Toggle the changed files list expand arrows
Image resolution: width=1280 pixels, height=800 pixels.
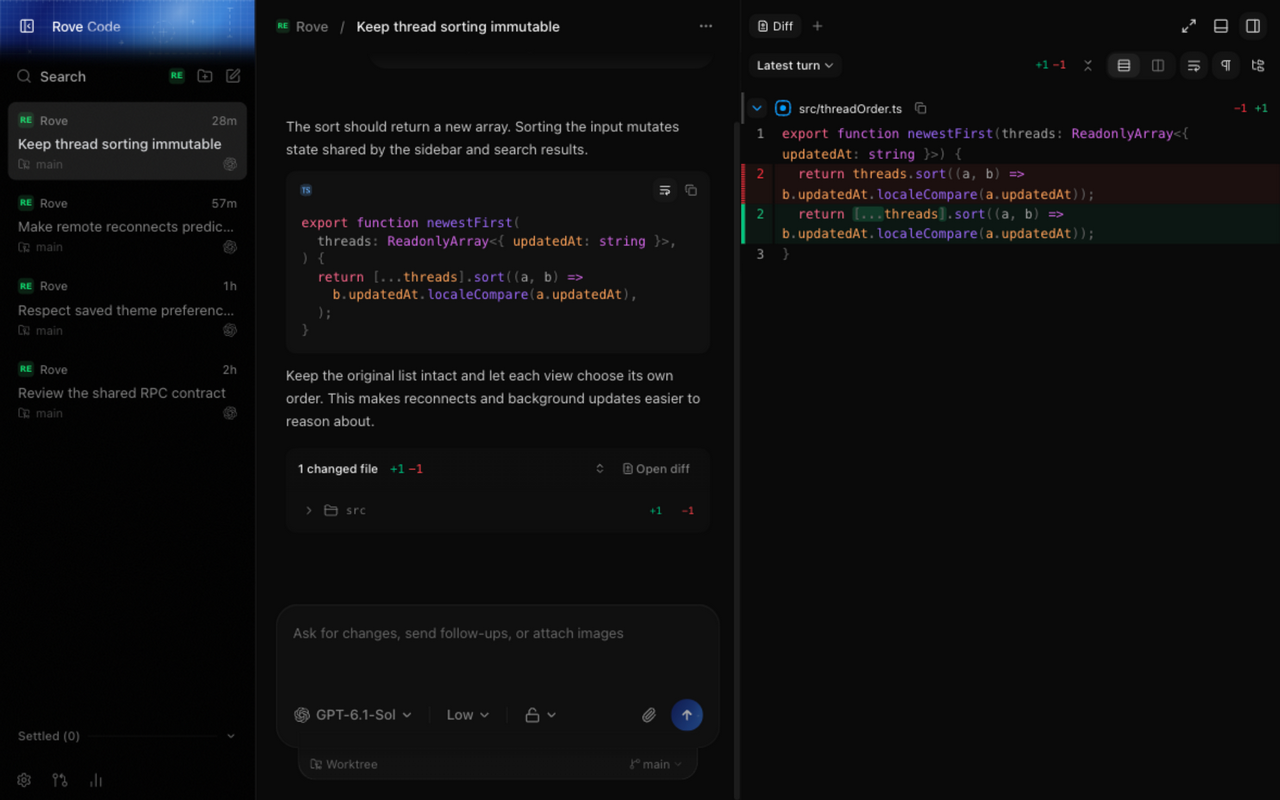coord(600,469)
